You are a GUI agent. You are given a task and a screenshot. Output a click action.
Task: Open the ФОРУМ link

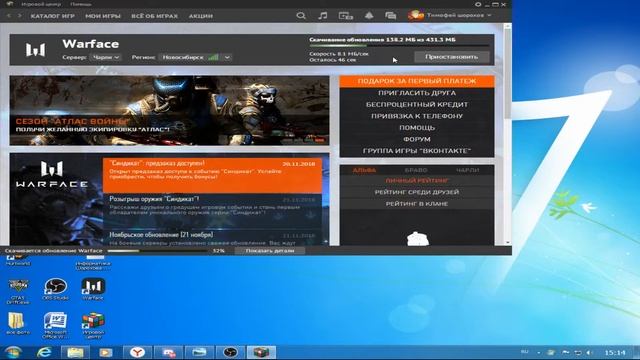coord(417,139)
